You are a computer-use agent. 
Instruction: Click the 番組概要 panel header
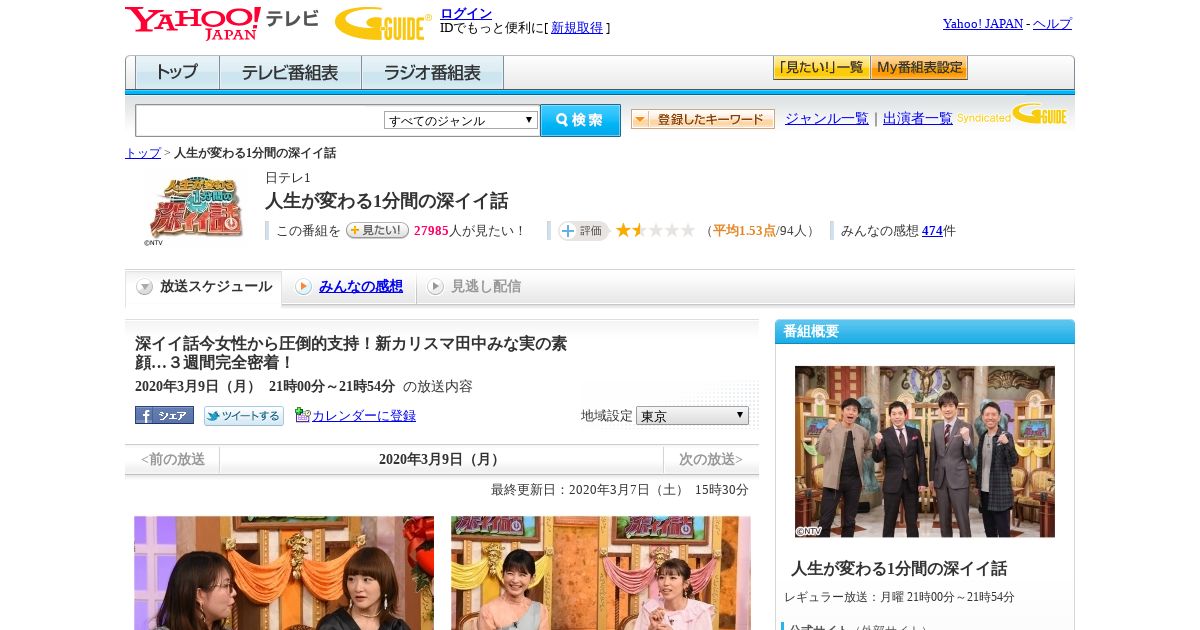coord(925,332)
